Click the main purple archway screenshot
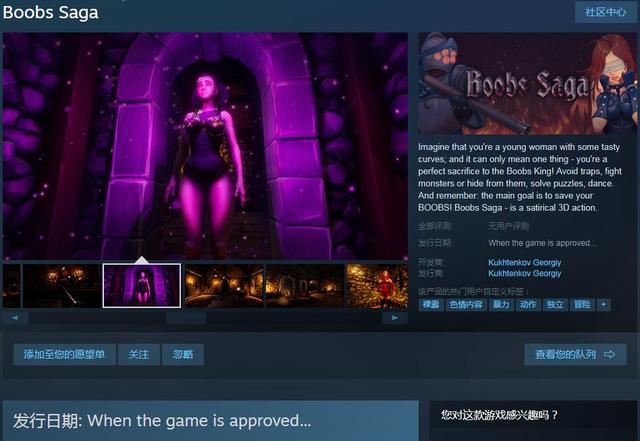This screenshot has height=441, width=640. click(x=205, y=146)
